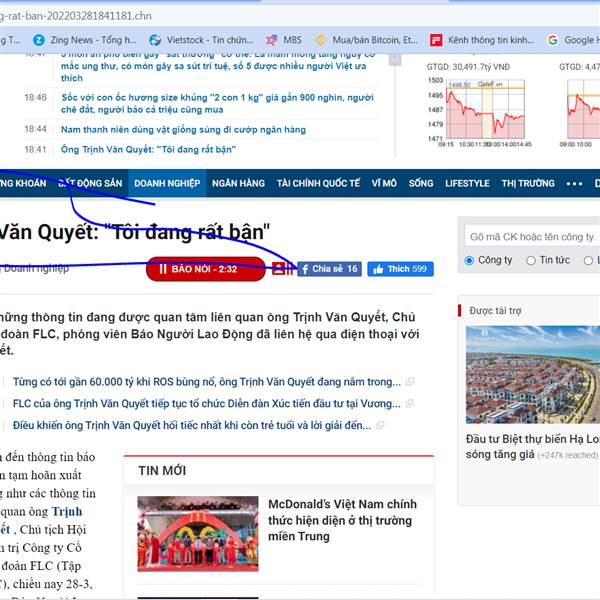Open the Mua/bán Bitcoin bookmark
Image resolution: width=600 pixels, height=600 pixels.
(367, 40)
